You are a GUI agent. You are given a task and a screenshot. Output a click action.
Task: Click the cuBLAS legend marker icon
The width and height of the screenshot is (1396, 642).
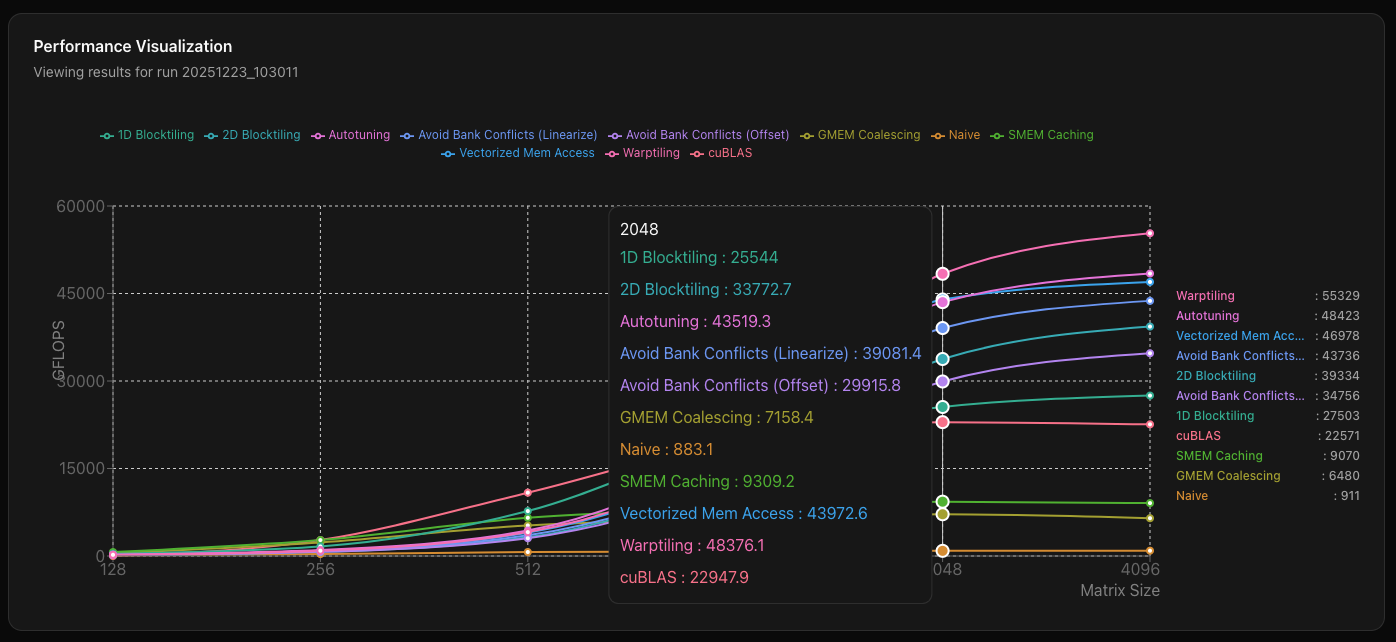click(697, 153)
